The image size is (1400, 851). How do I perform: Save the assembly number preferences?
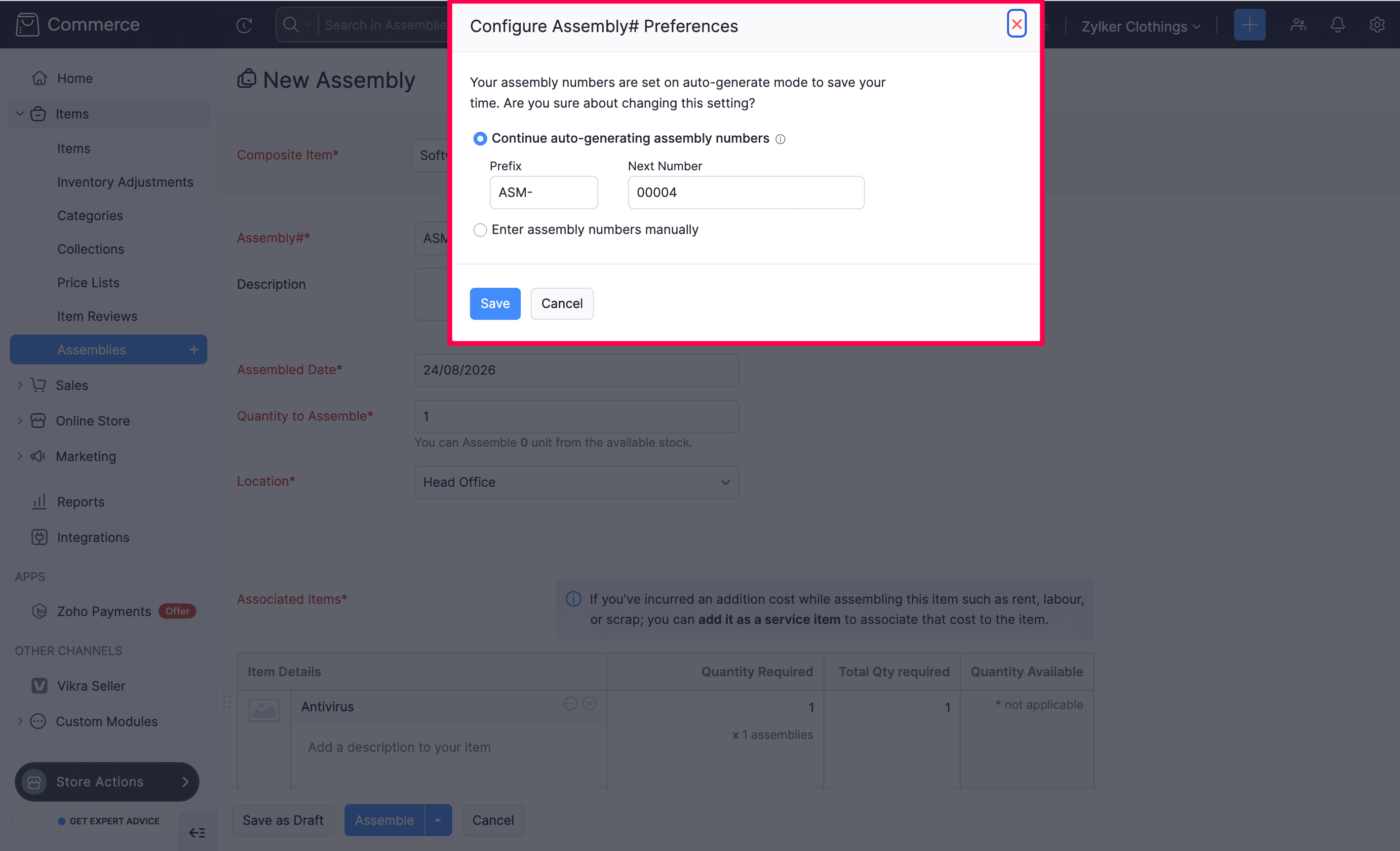pyautogui.click(x=494, y=304)
